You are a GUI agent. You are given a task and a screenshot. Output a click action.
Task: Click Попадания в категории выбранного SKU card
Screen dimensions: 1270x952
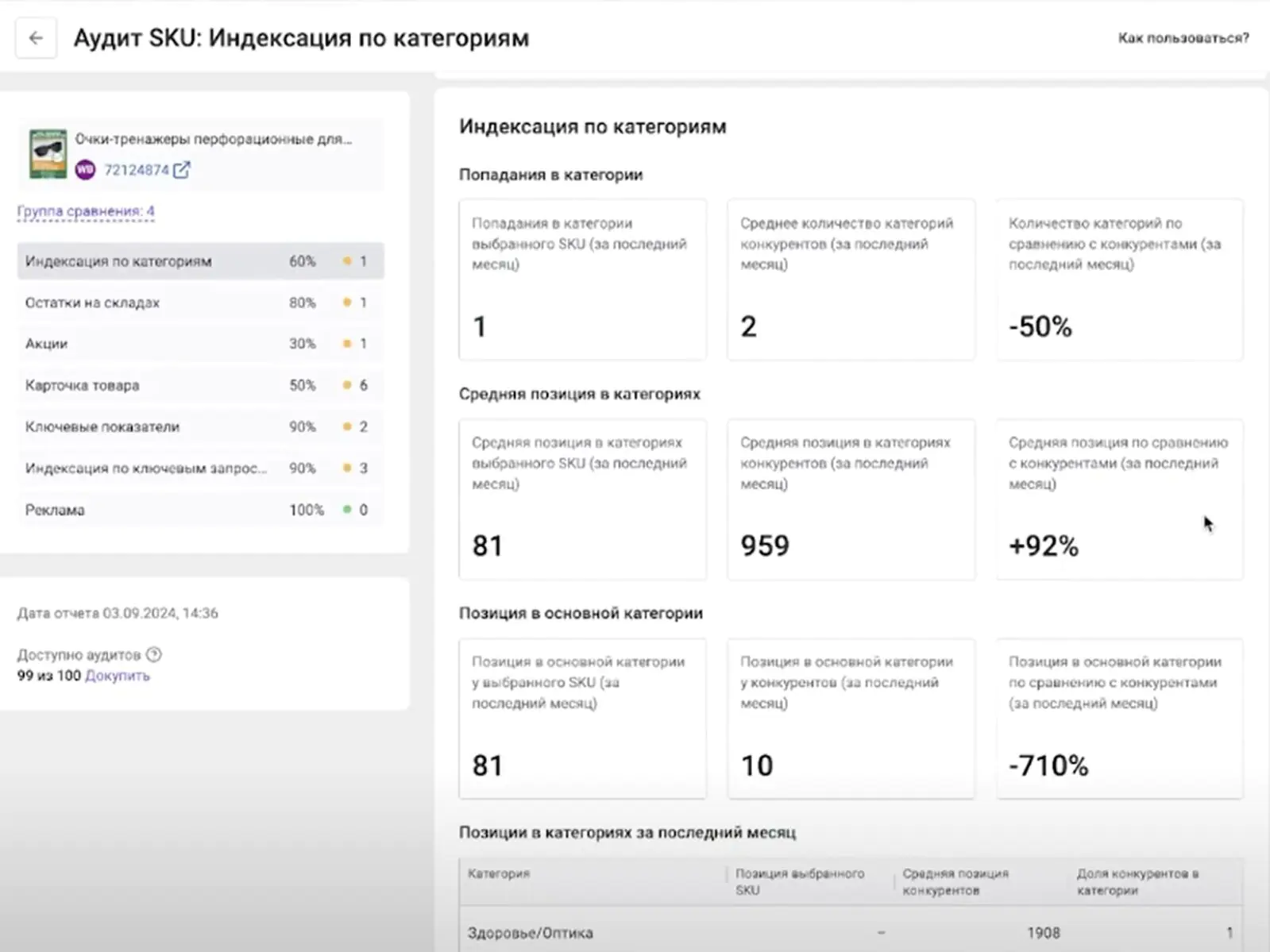[x=582, y=279]
